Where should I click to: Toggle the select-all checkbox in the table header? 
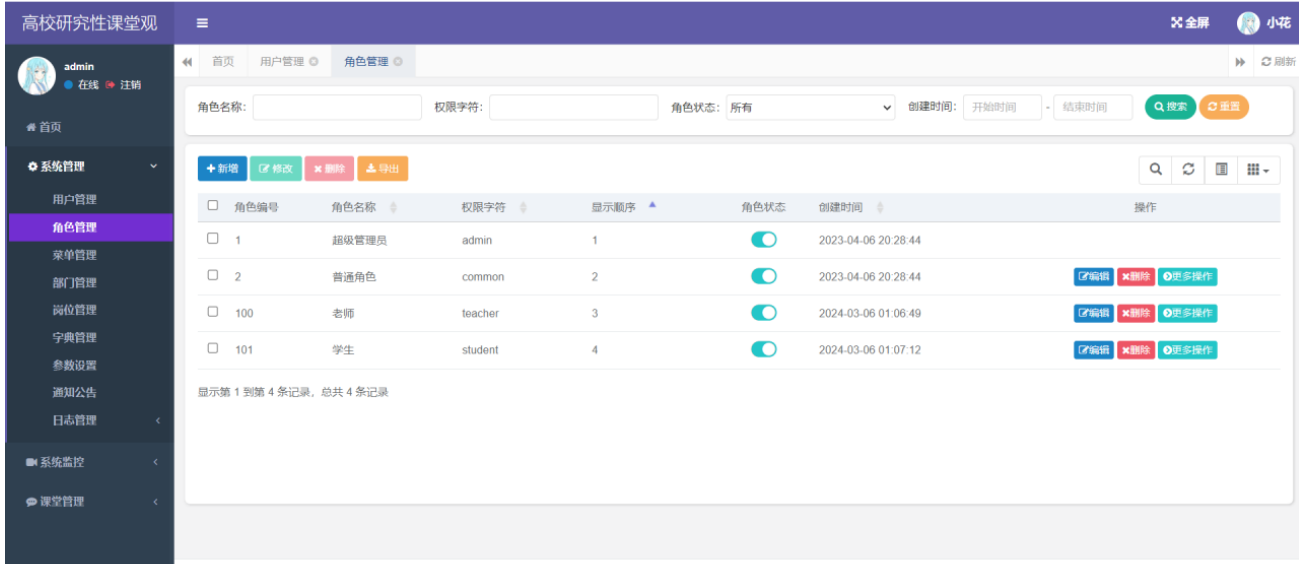pos(212,206)
